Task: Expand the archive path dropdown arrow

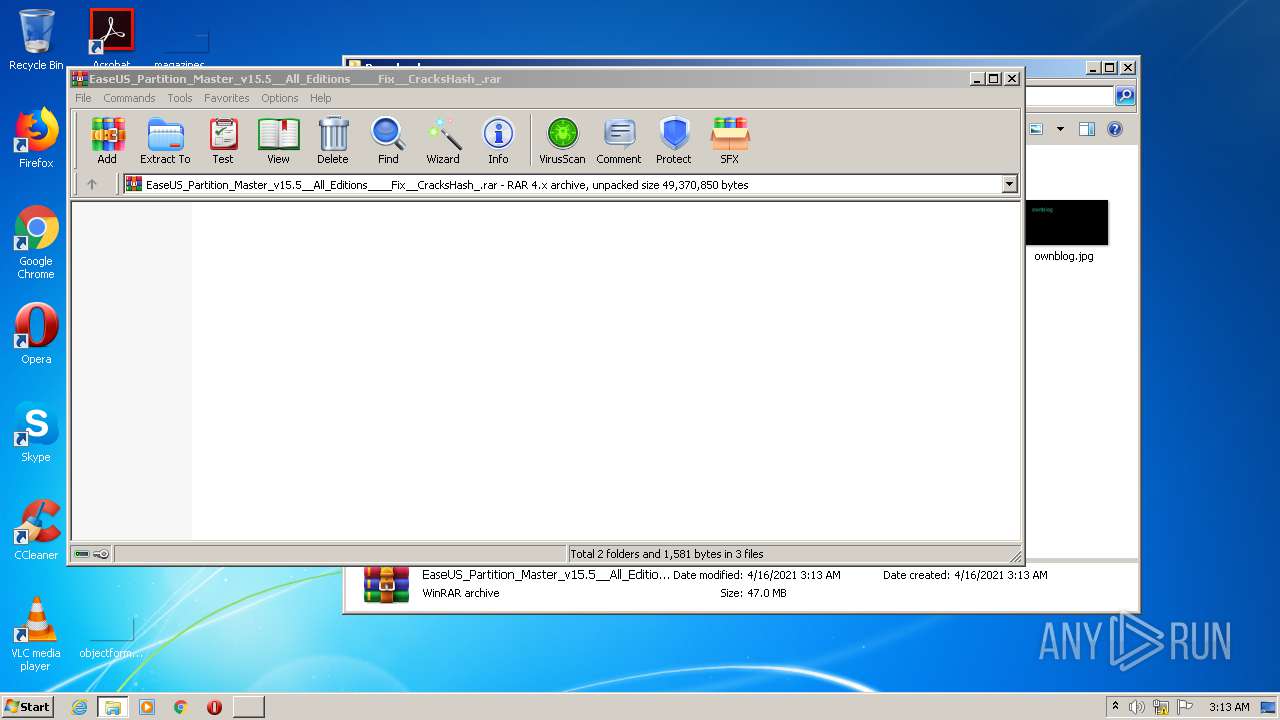Action: (1009, 184)
